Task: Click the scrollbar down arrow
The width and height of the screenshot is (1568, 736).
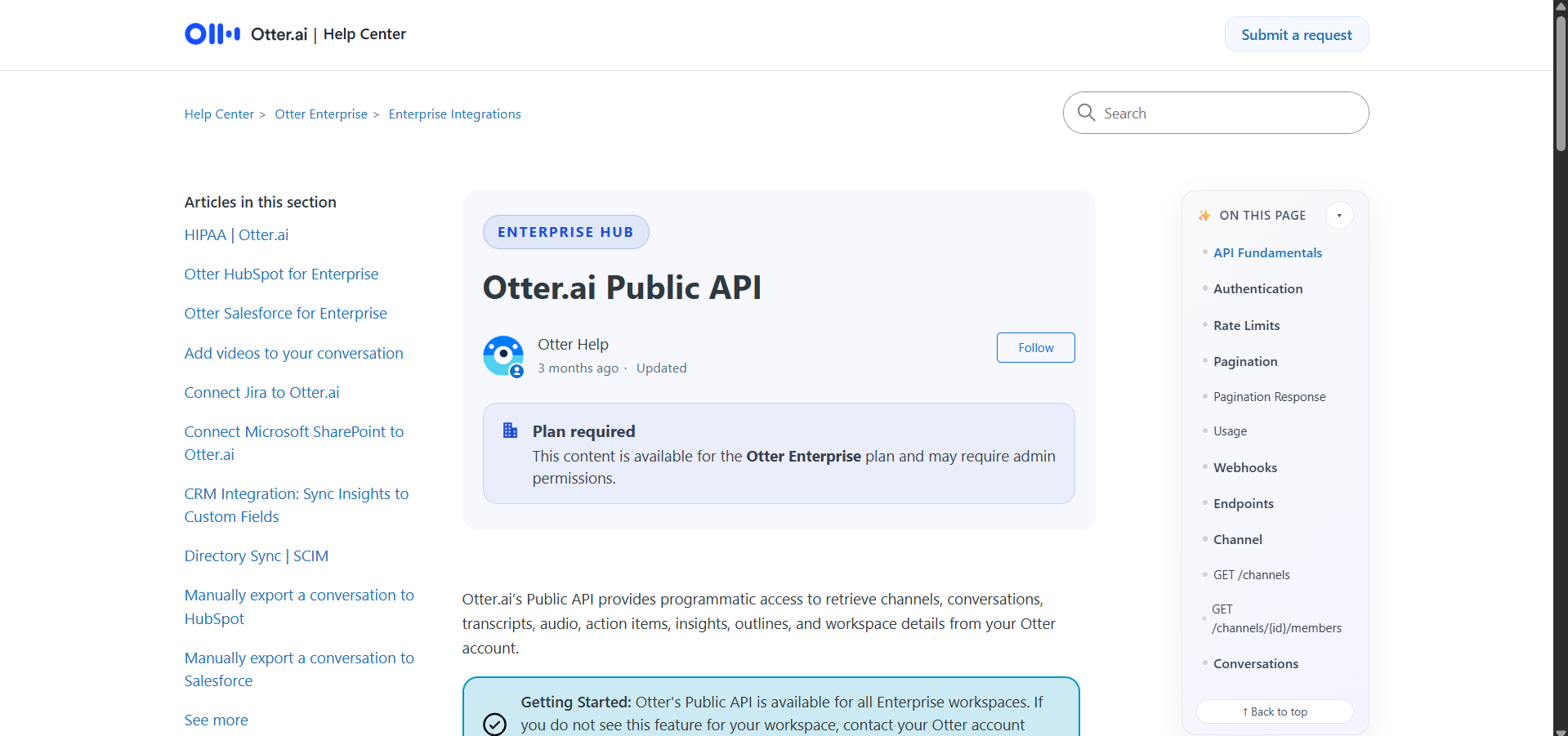Action: point(1561,732)
